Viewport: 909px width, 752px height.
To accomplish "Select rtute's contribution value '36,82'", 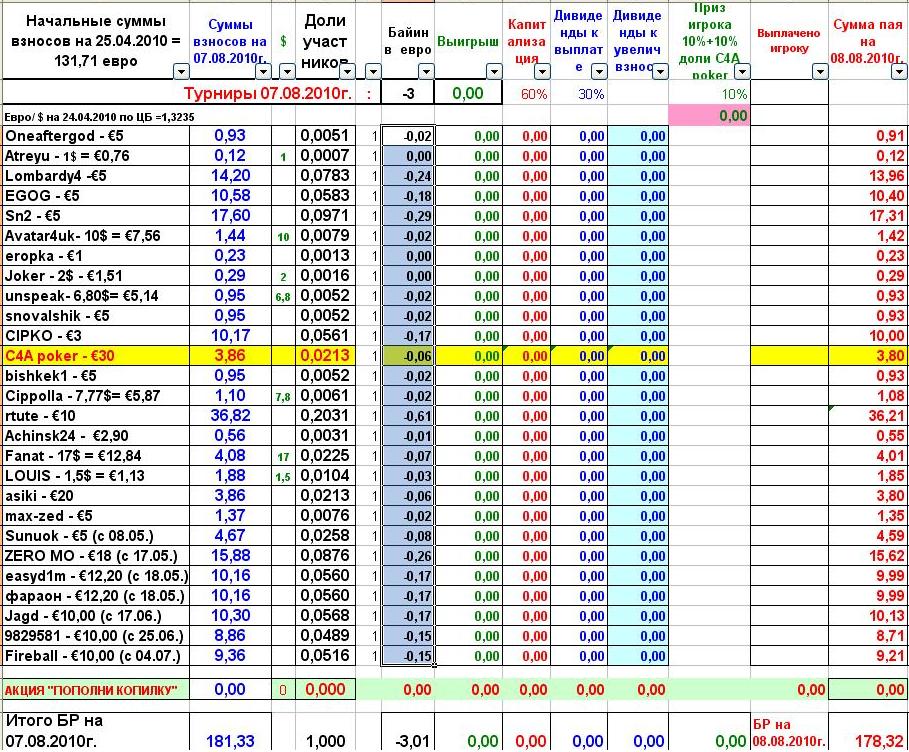I will pos(230,416).
